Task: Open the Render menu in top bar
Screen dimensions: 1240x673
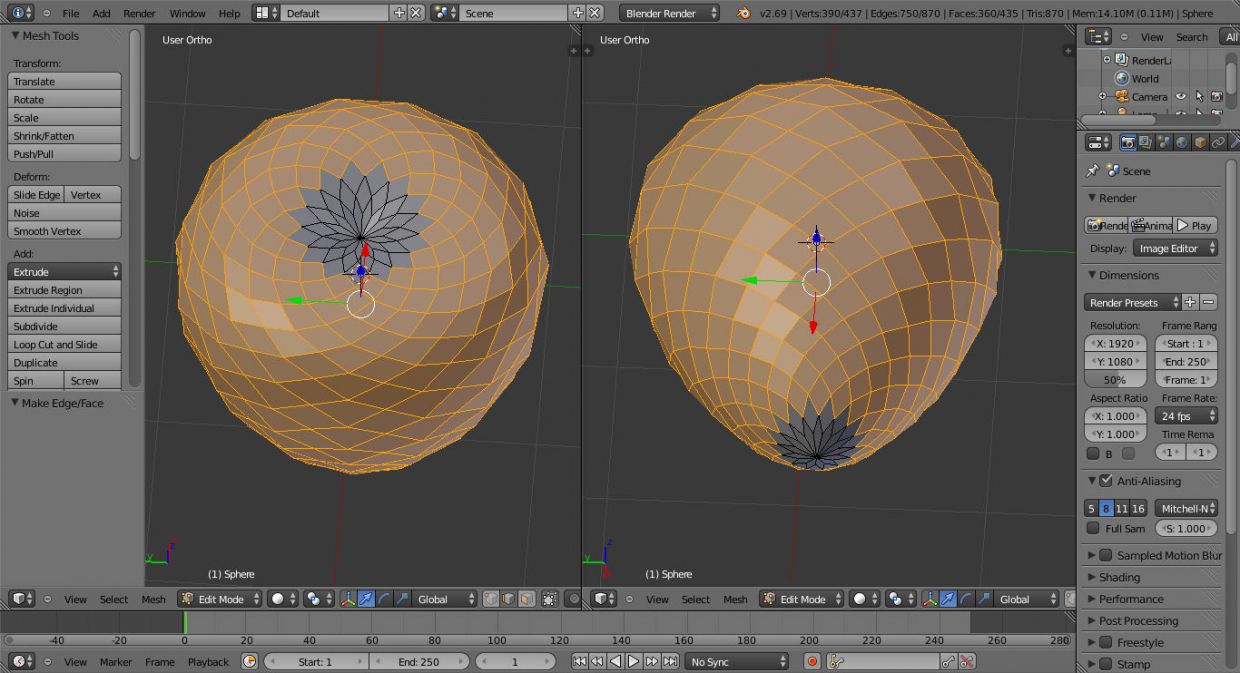Action: [139, 13]
